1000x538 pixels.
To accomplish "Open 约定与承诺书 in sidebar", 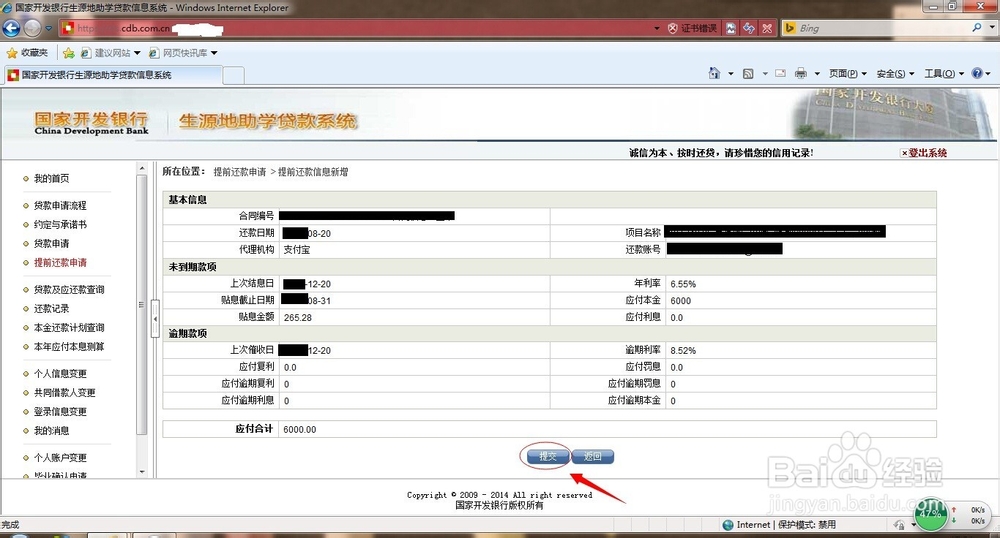I will pyautogui.click(x=60, y=224).
